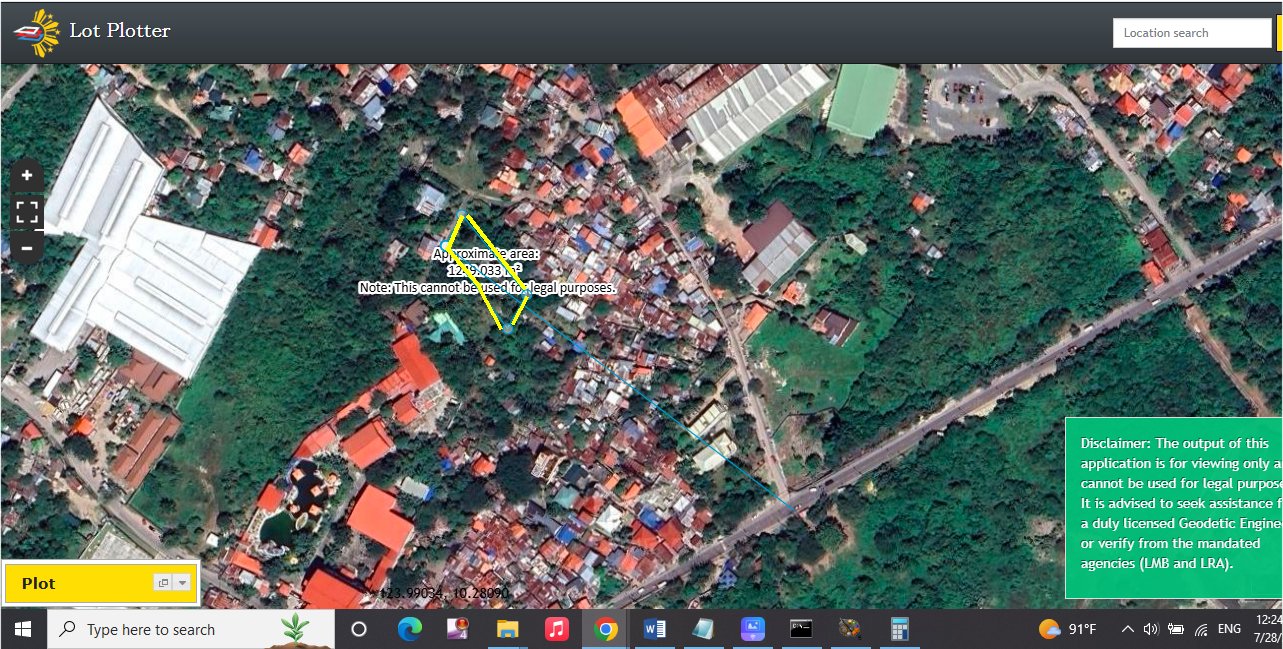Viewport: 1283px width, 649px height.
Task: Open the Calculator app from taskbar
Action: coord(899,629)
